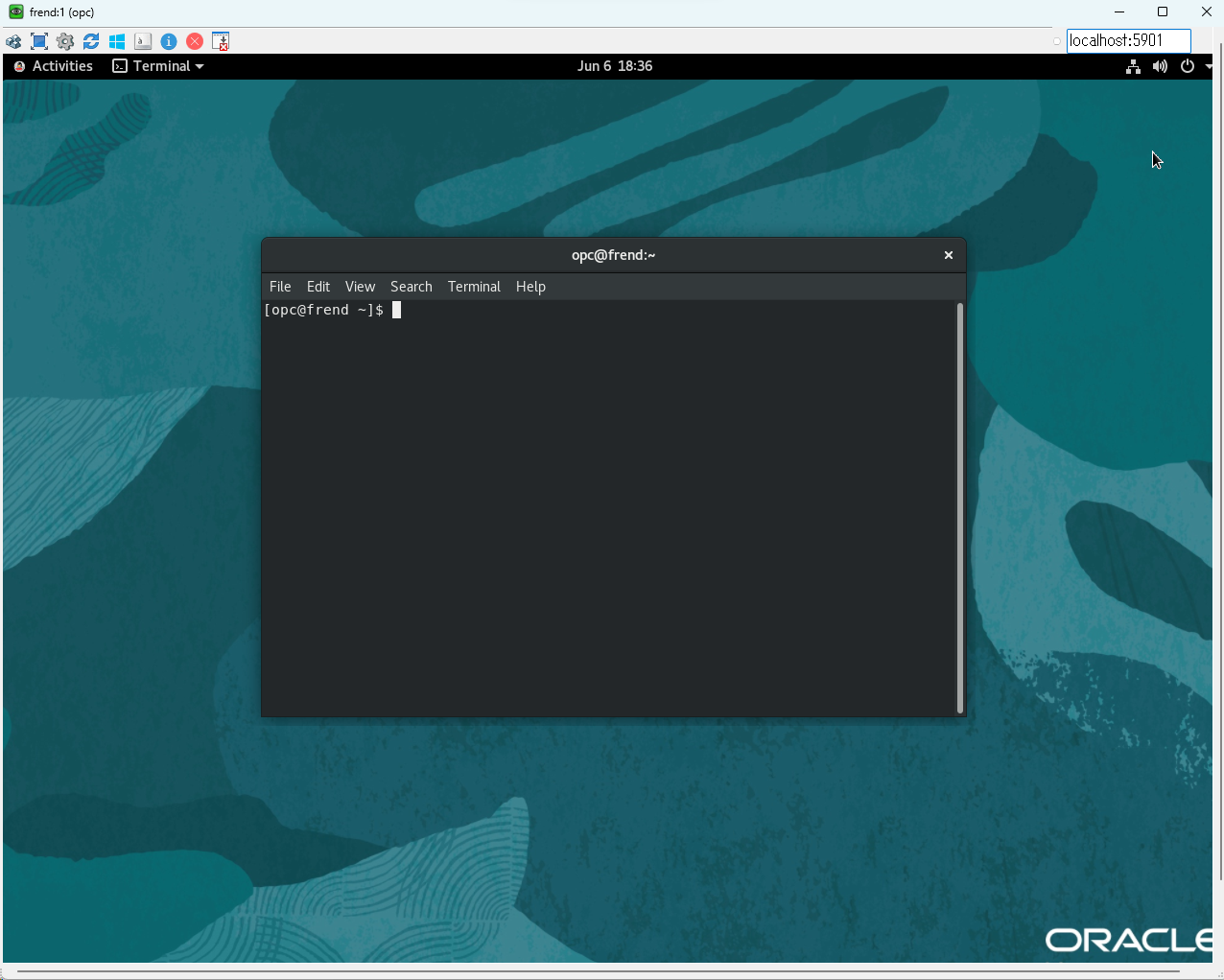The image size is (1224, 980).
Task: Open connection options gear icon
Action: pyautogui.click(x=65, y=41)
